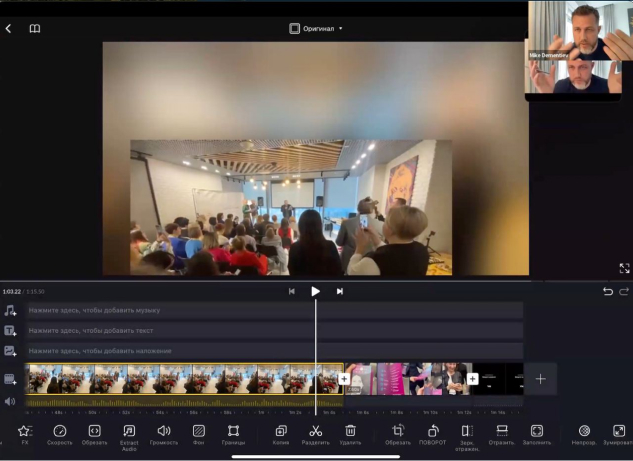This screenshot has width=633, height=461.
Task: Open the tutorial book icon
Action: pos(35,28)
